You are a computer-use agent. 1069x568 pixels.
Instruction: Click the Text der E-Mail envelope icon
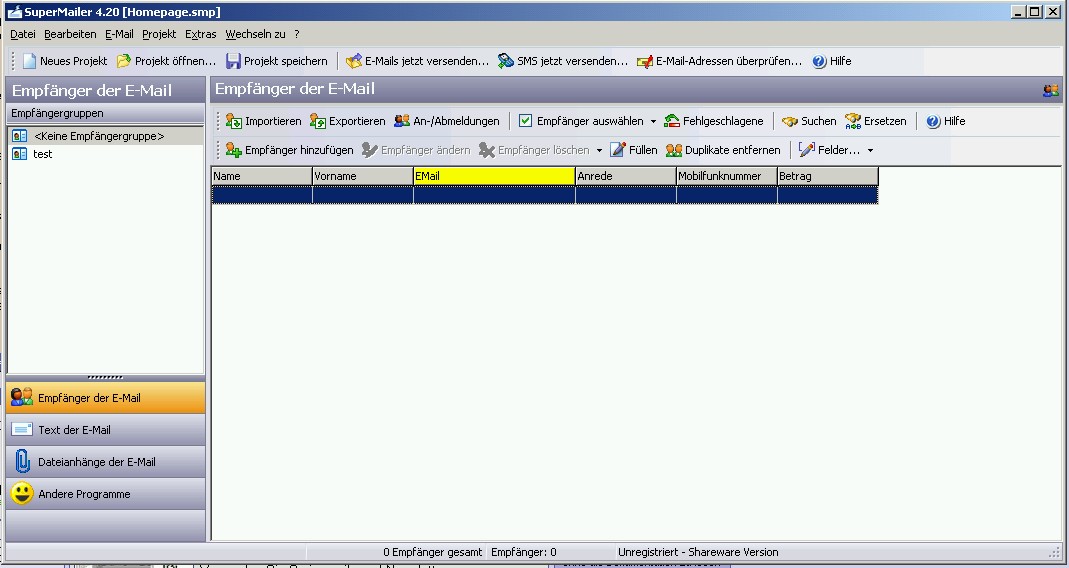22,430
